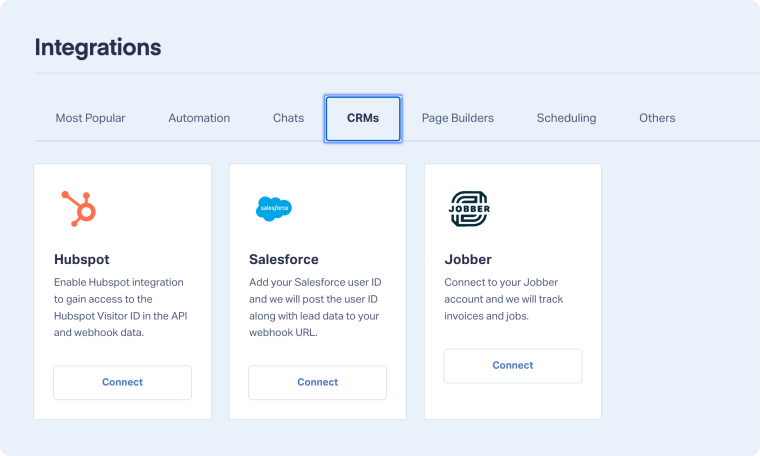Connect the Hubspot integration
Viewport: 760px width, 456px height.
tap(123, 382)
